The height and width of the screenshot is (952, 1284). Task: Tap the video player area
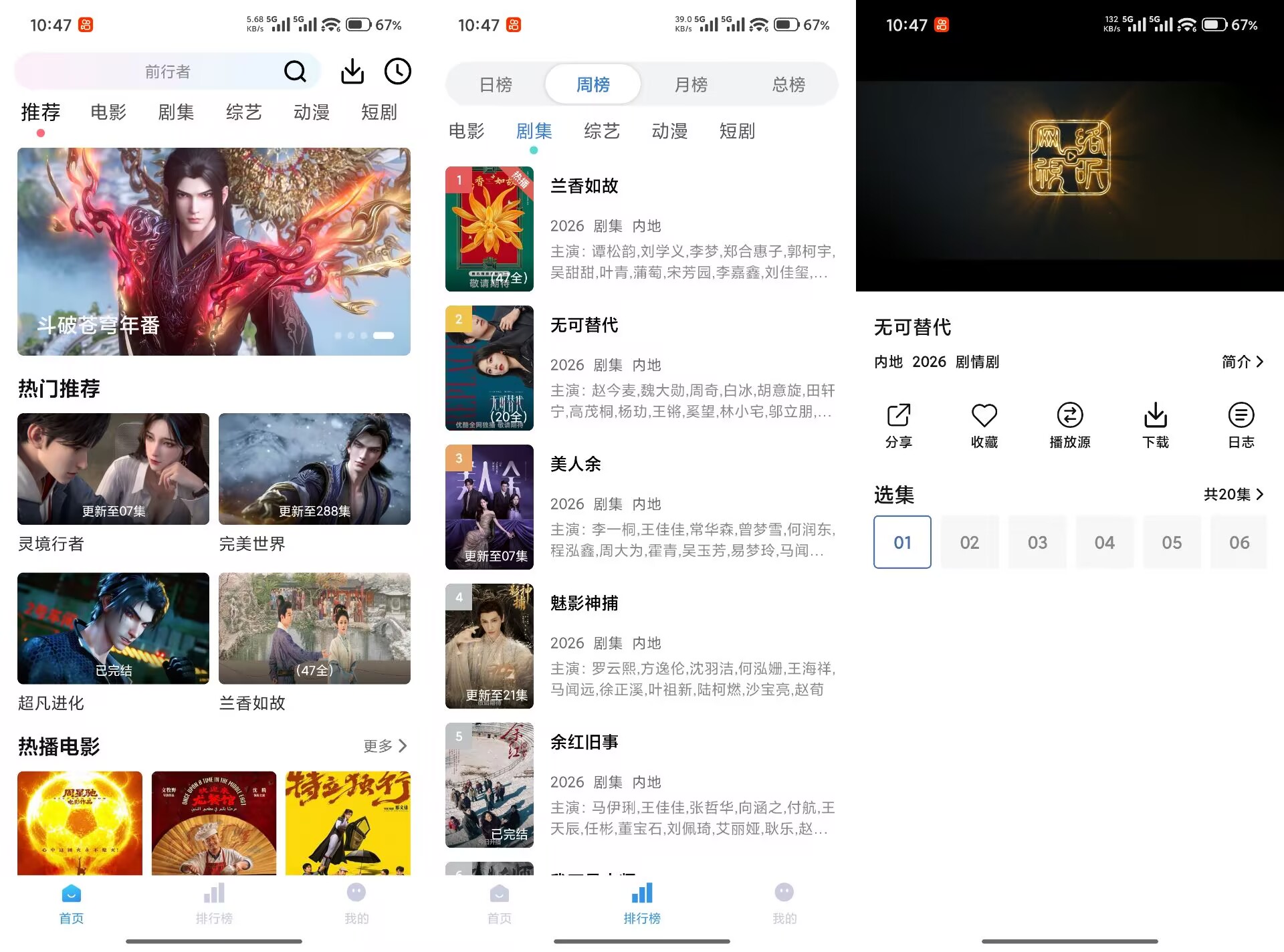click(1070, 170)
